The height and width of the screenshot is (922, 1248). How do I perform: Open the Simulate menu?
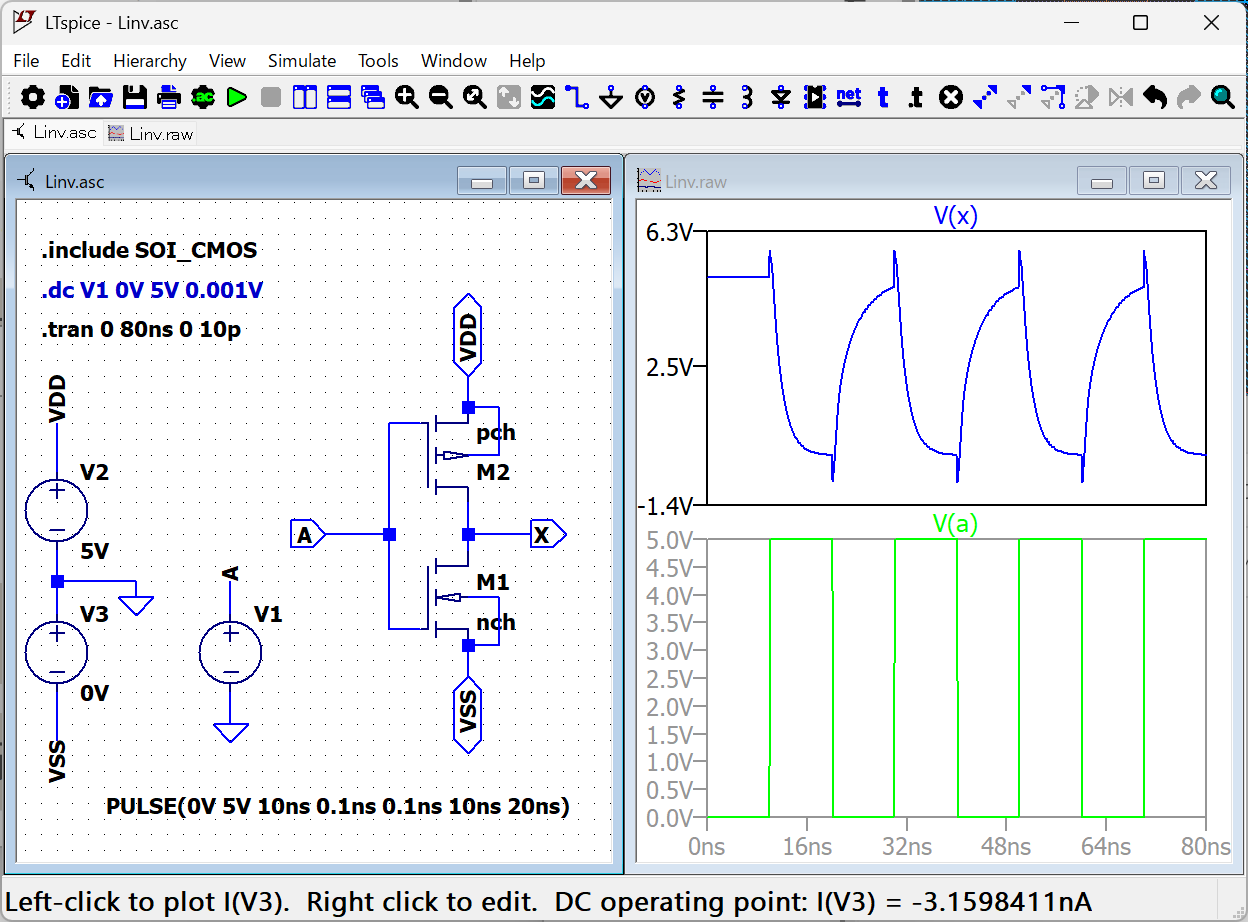coord(301,61)
